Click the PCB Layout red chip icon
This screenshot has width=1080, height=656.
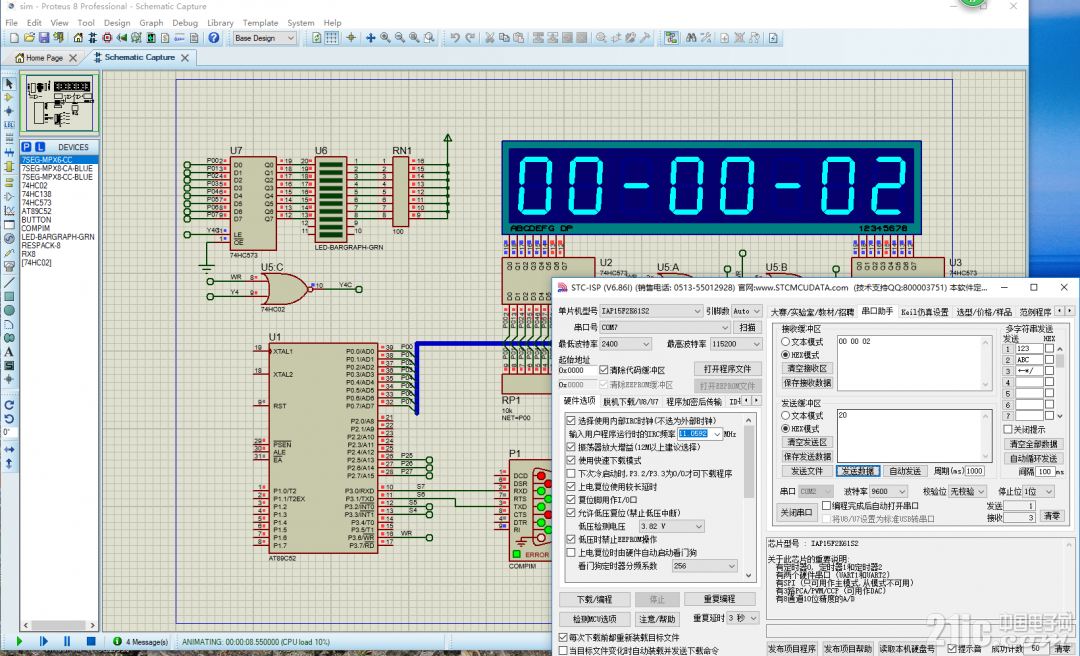107,38
